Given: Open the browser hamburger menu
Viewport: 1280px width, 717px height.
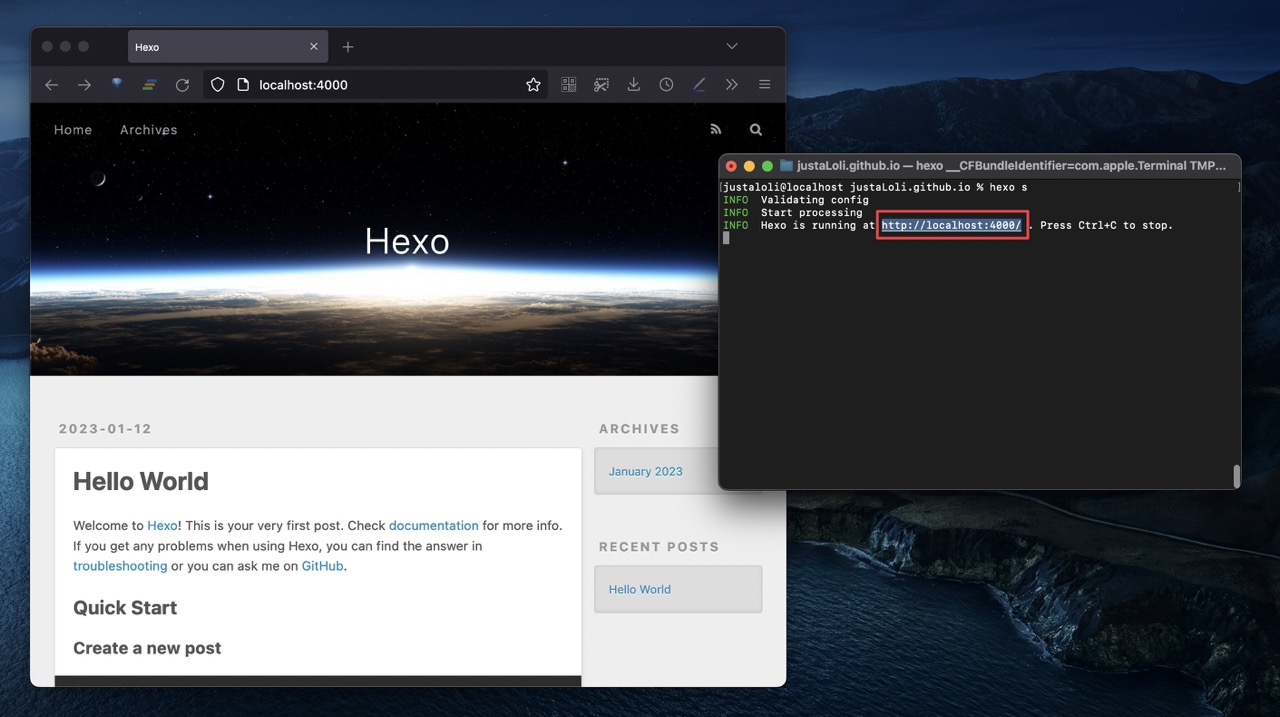Looking at the screenshot, I should (764, 85).
